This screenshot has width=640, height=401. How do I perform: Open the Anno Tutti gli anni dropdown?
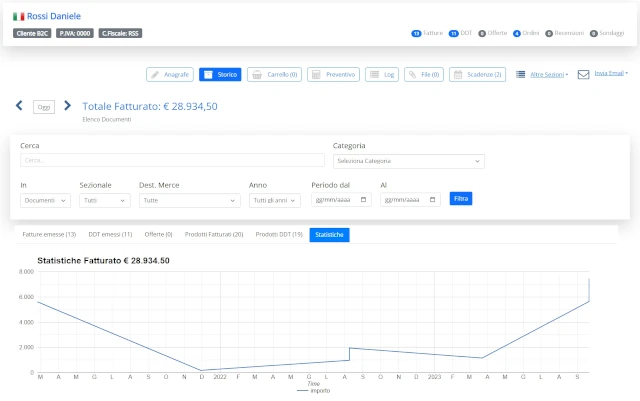pyautogui.click(x=275, y=200)
